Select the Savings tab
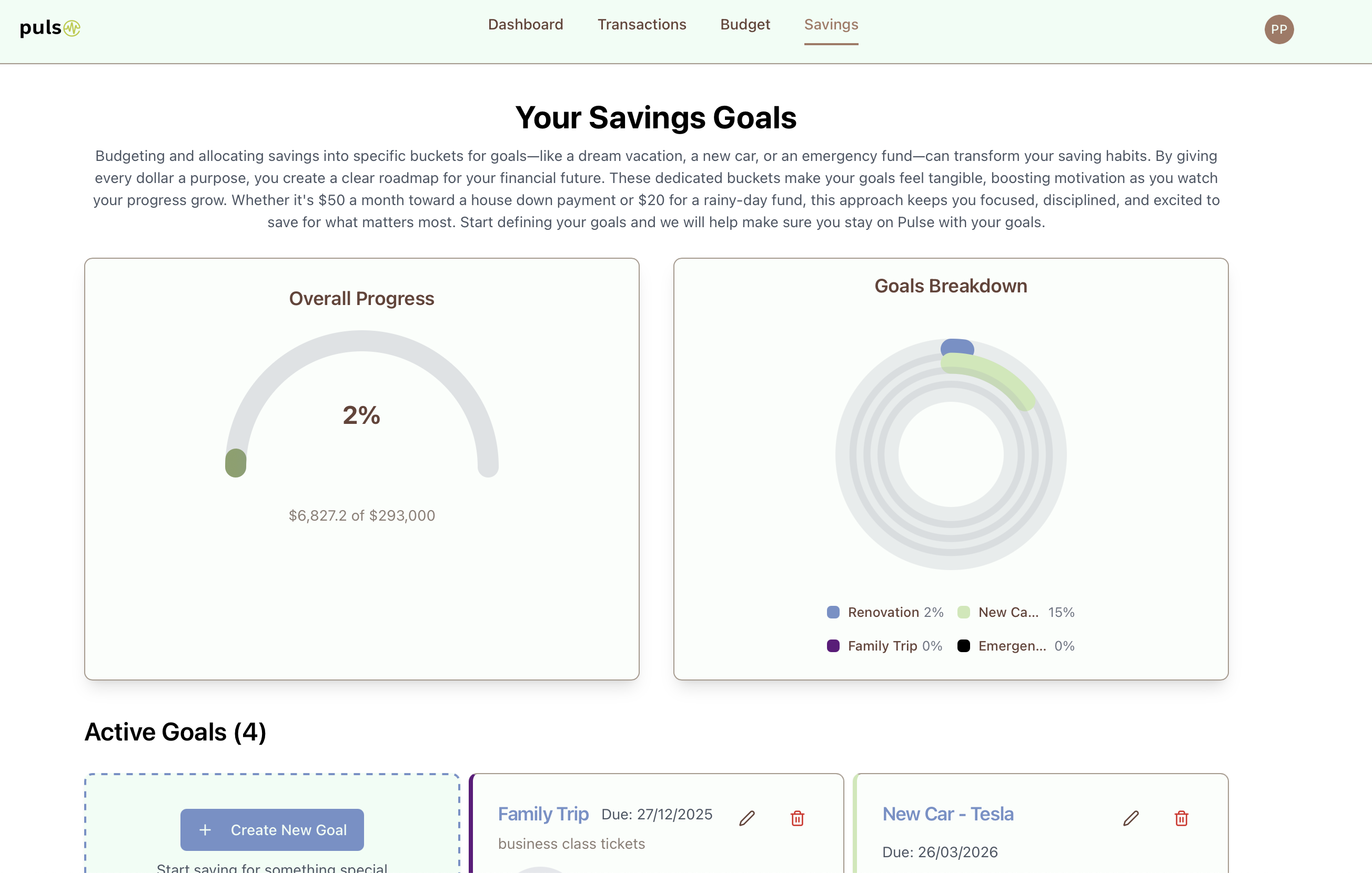 [x=831, y=25]
